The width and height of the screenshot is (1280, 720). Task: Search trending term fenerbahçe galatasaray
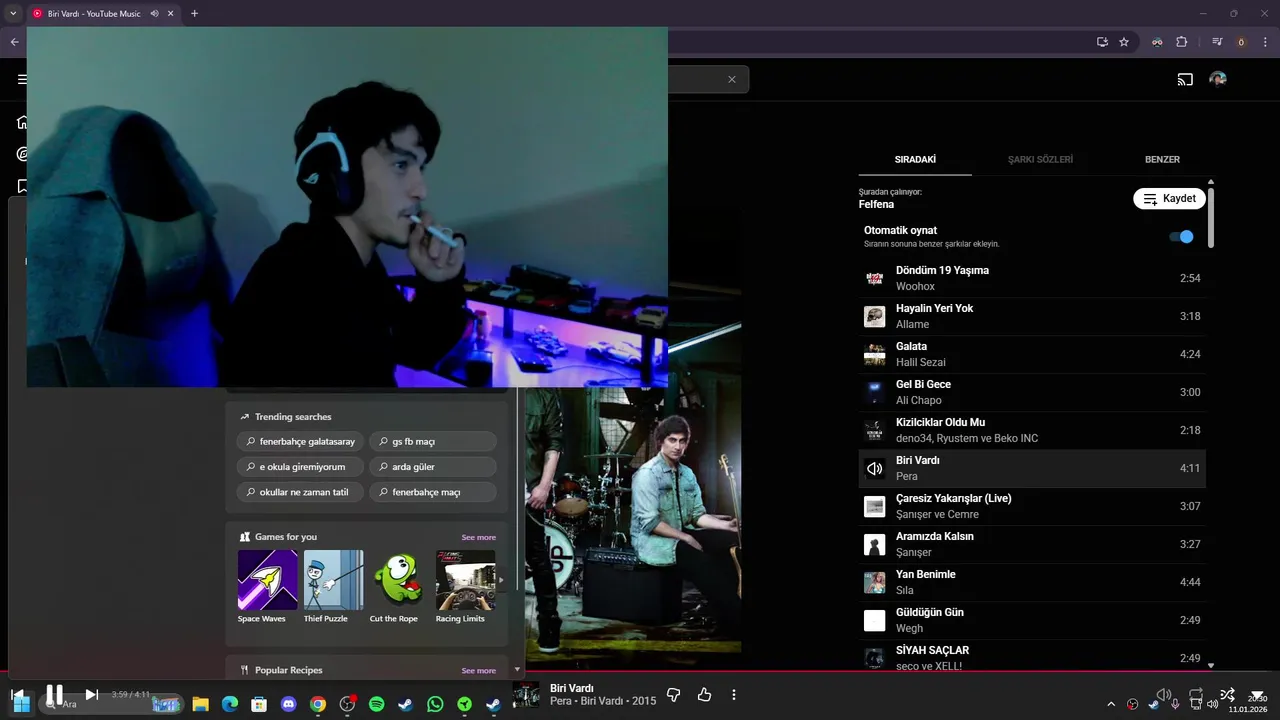(300, 441)
